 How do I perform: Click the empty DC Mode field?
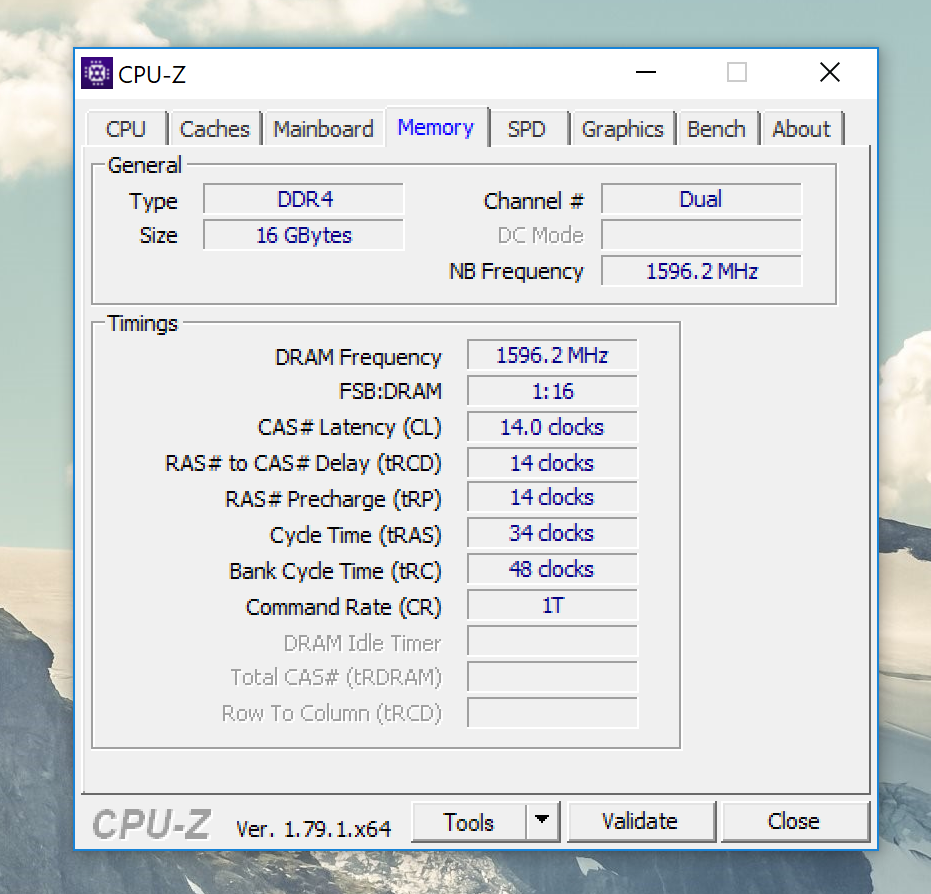[701, 235]
